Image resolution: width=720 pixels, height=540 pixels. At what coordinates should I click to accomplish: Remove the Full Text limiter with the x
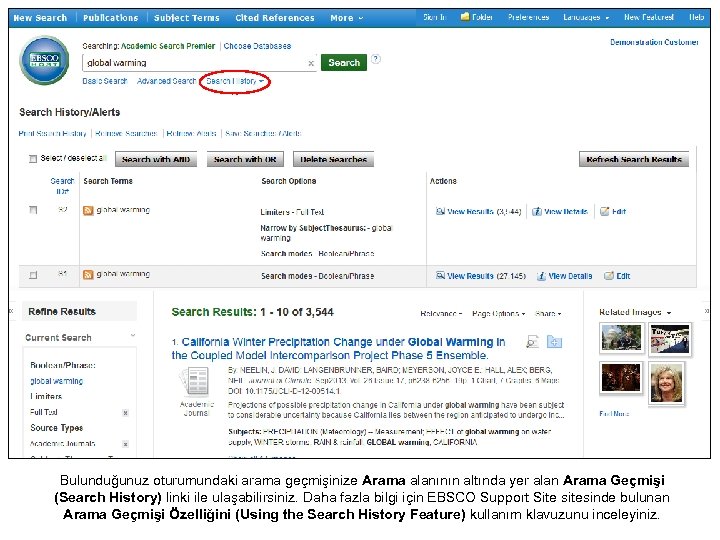coord(125,413)
